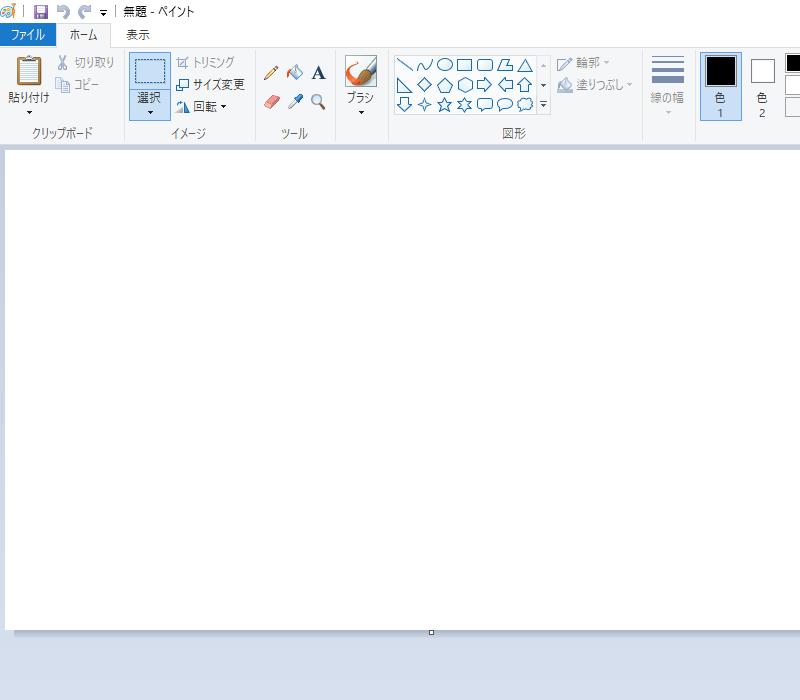This screenshot has height=700, width=800.
Task: Choose the Cloud callout shape
Action: click(x=525, y=105)
